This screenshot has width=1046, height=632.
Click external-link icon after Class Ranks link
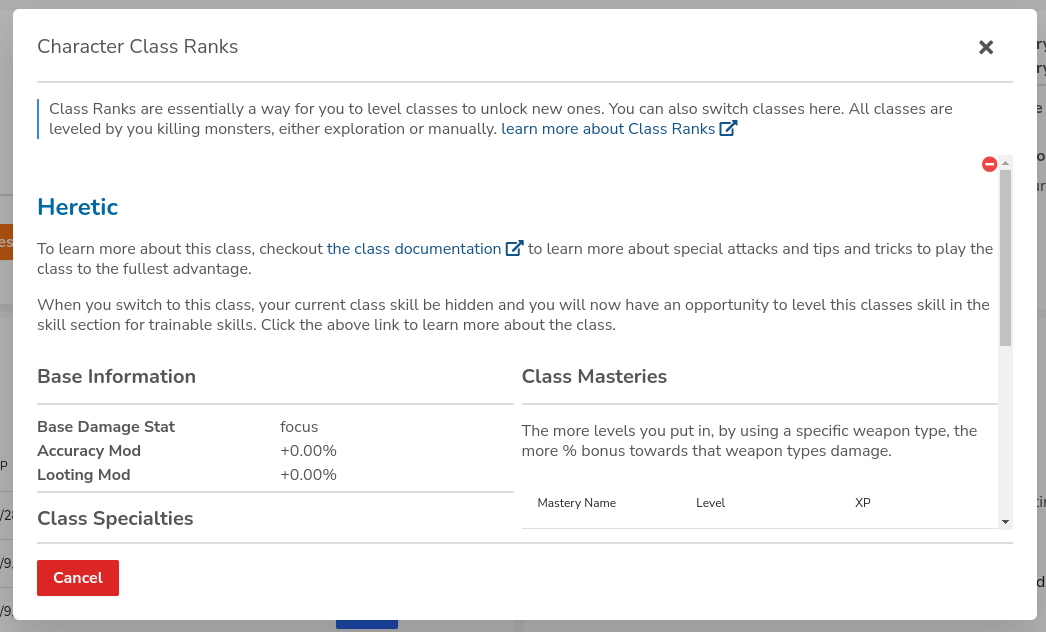pyautogui.click(x=728, y=128)
